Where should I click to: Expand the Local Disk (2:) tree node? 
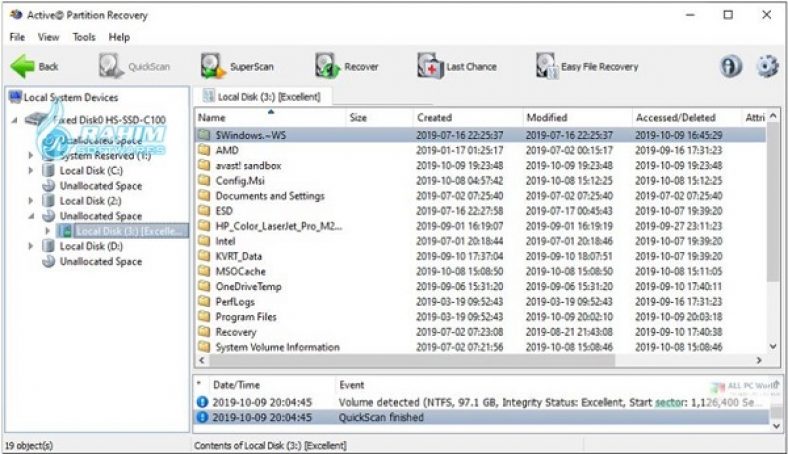coord(31,201)
